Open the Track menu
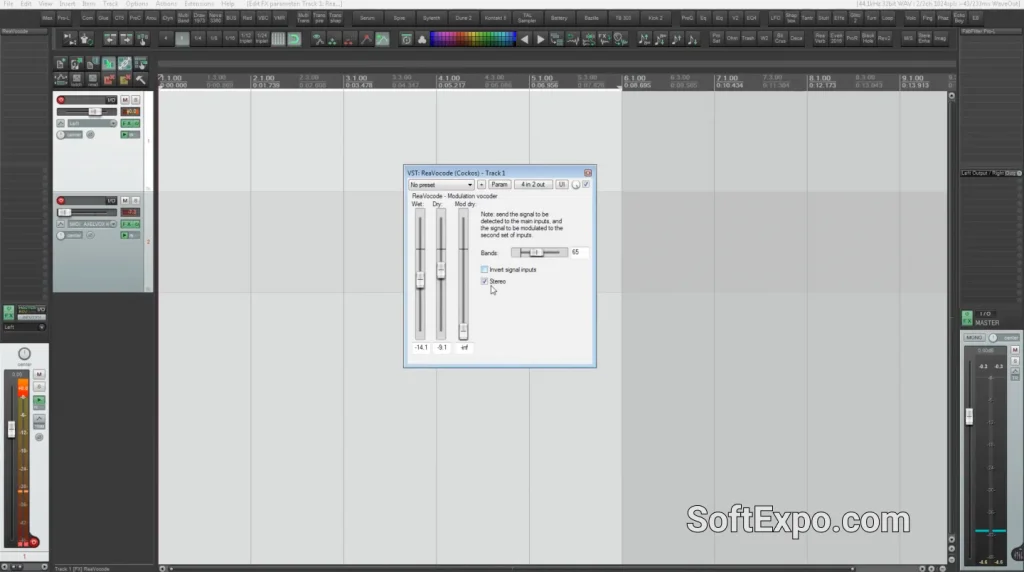This screenshot has height=572, width=1024. tap(110, 4)
